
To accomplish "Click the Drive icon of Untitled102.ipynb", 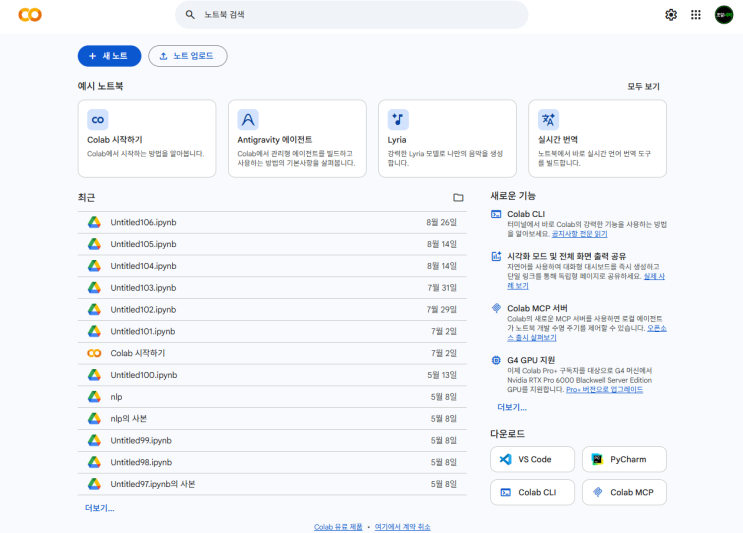I will pyautogui.click(x=94, y=309).
